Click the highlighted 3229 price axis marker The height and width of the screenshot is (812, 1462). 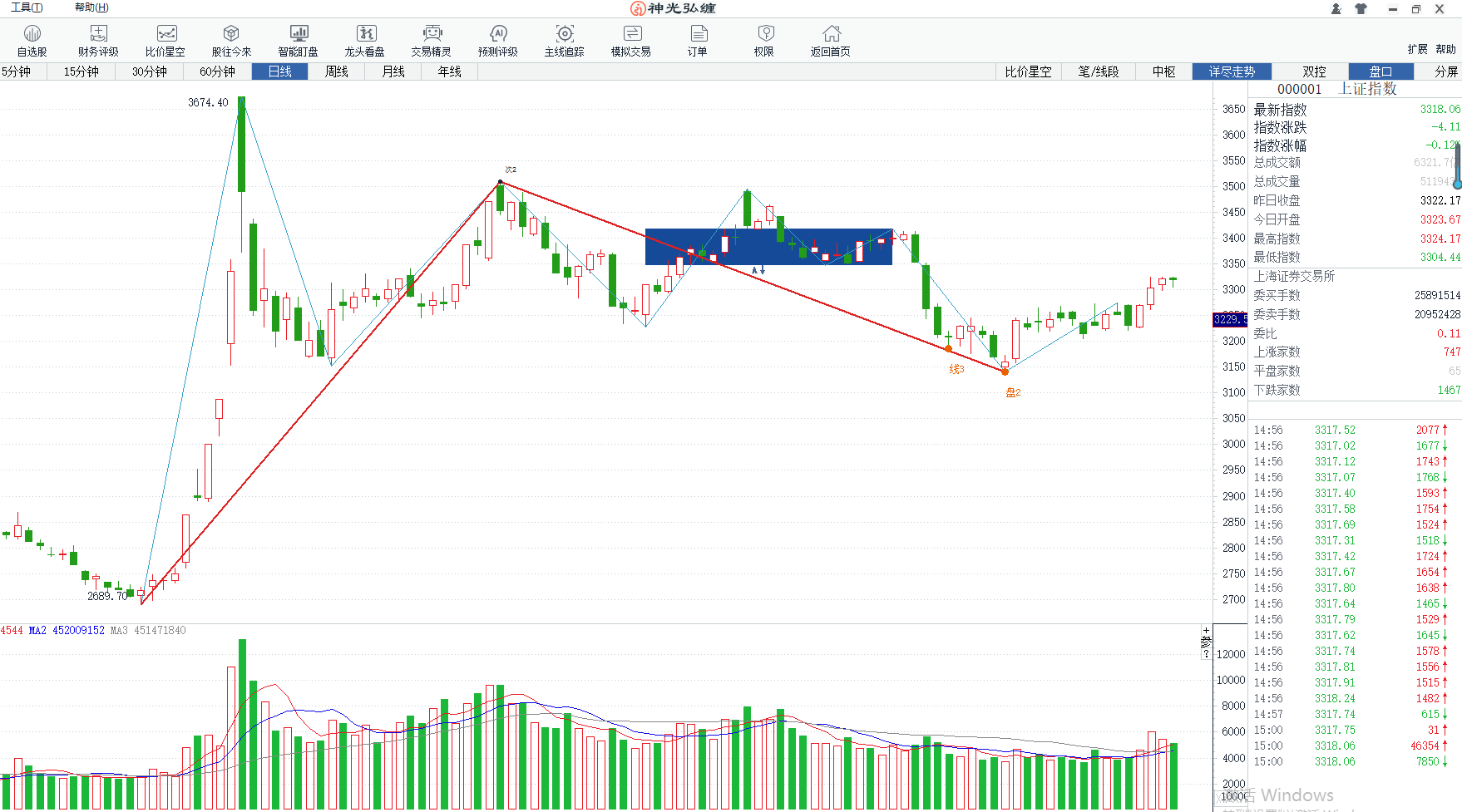point(1230,319)
